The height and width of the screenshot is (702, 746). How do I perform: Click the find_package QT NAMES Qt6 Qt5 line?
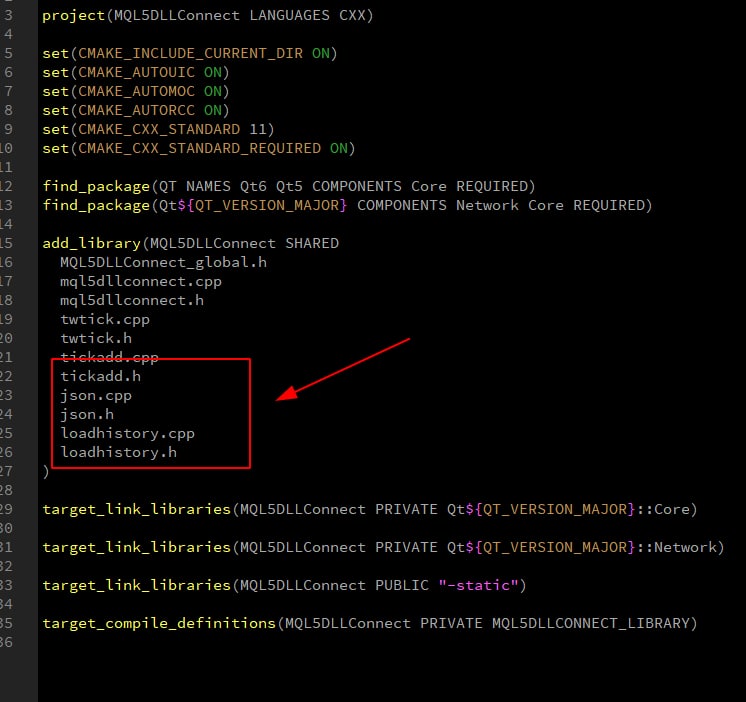pos(289,186)
